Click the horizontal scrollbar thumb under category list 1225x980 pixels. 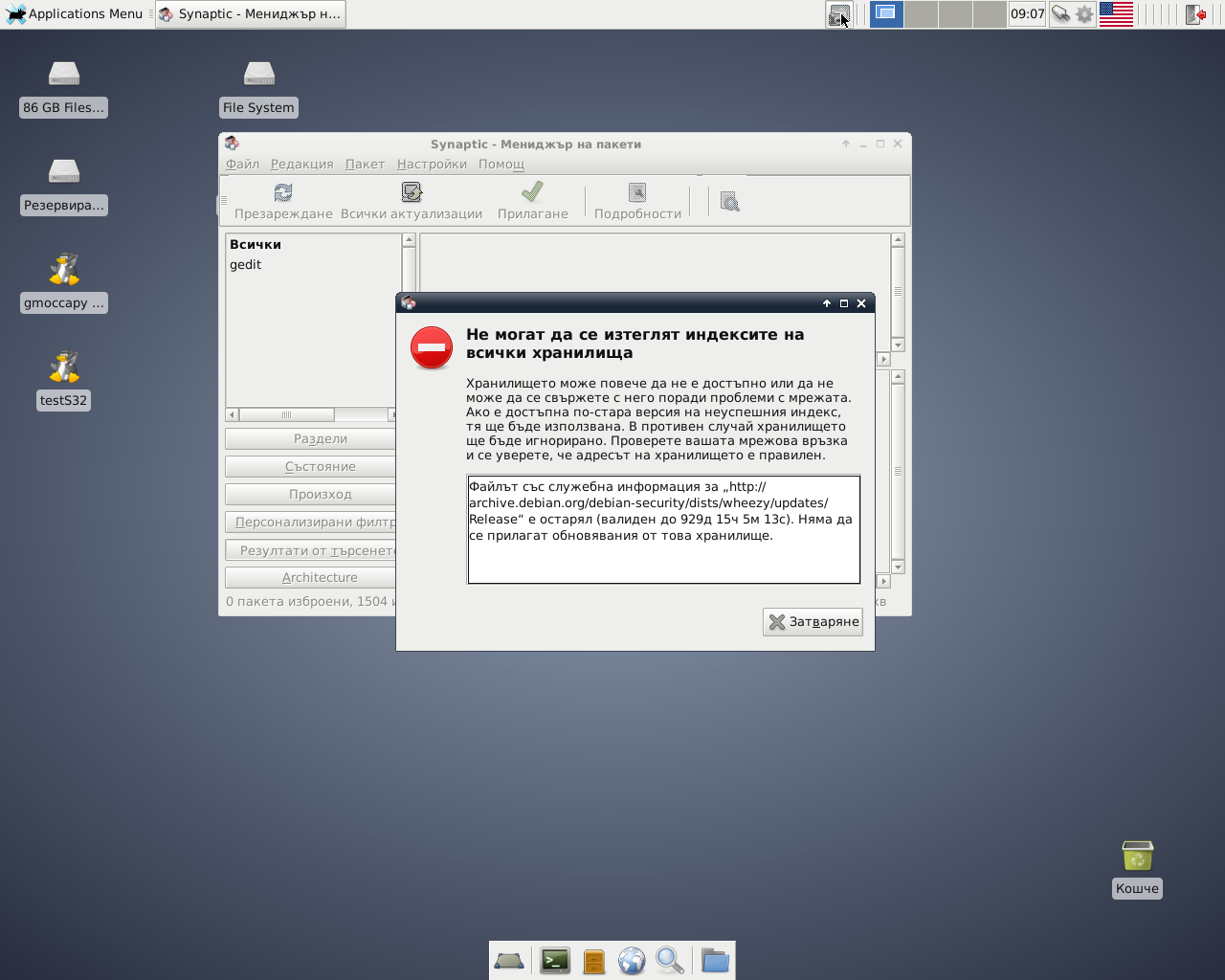click(x=286, y=414)
